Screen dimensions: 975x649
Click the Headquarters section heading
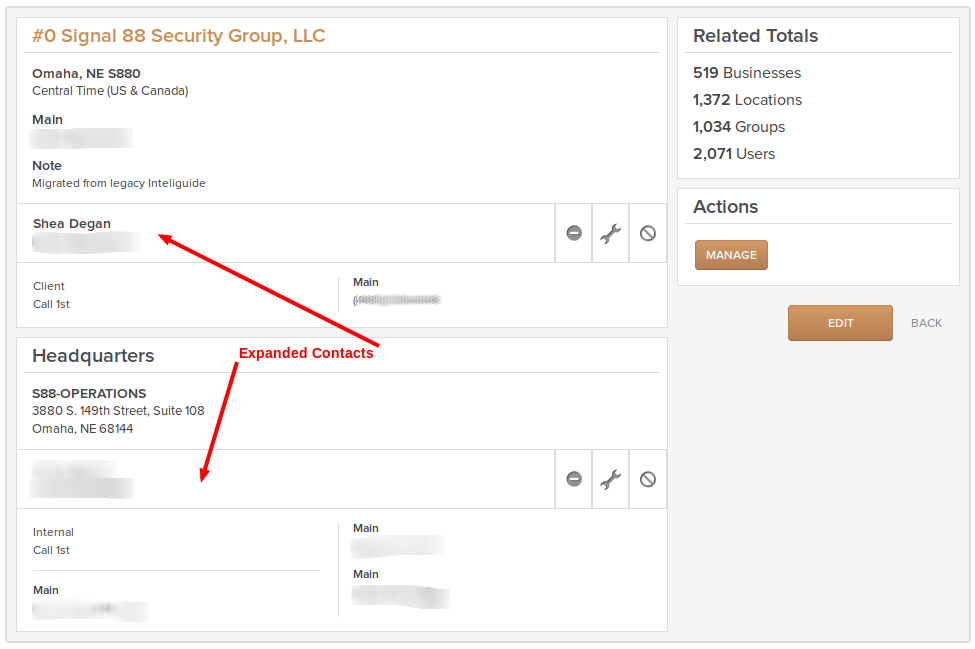click(x=93, y=356)
